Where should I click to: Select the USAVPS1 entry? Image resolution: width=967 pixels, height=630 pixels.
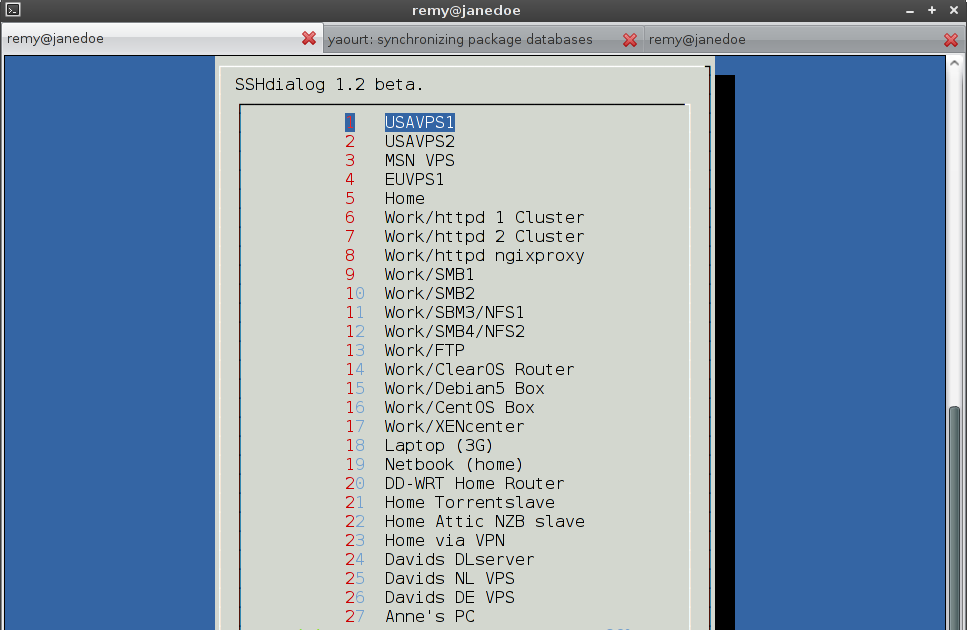pos(419,123)
